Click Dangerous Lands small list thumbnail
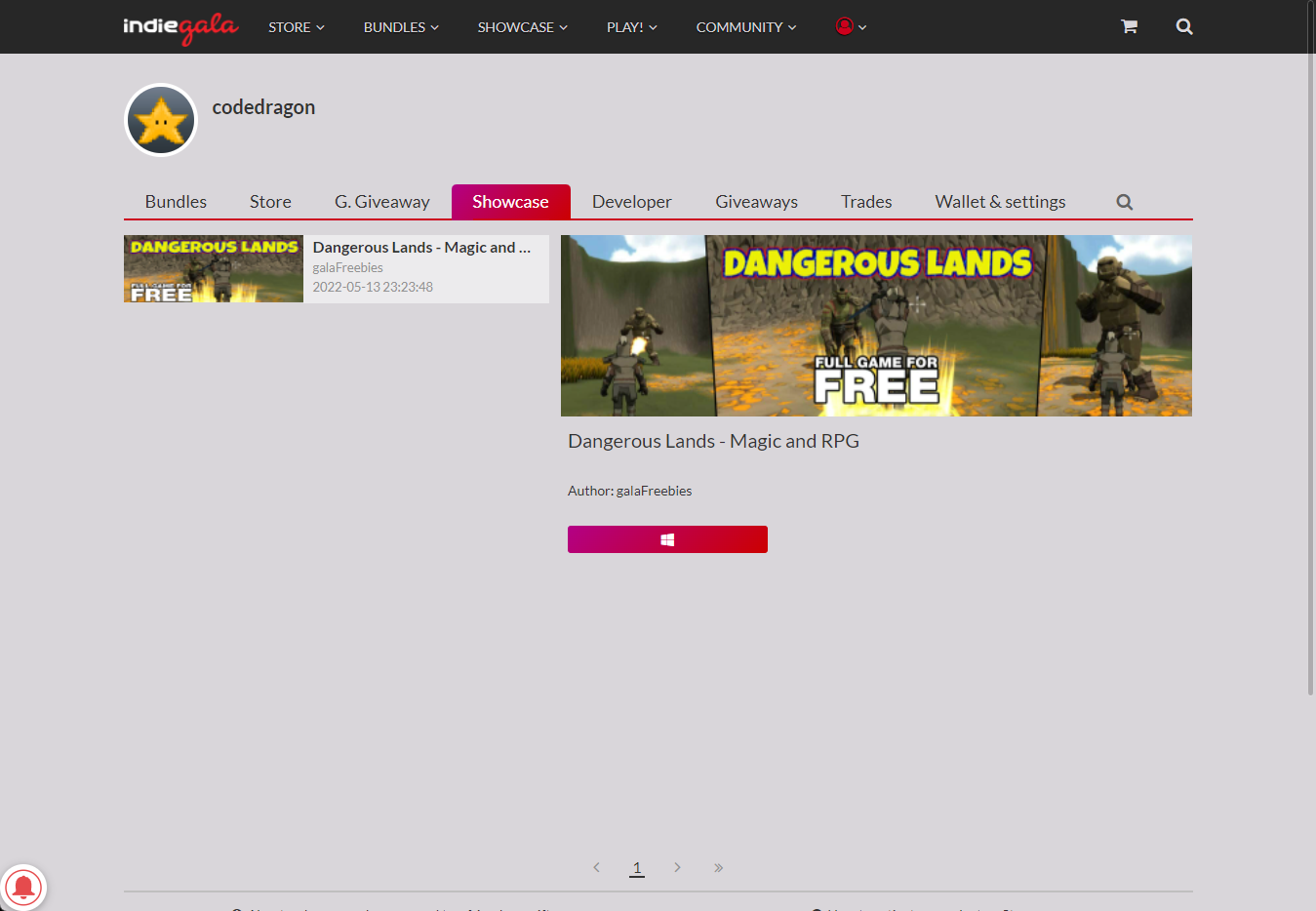This screenshot has width=1316, height=911. (214, 269)
